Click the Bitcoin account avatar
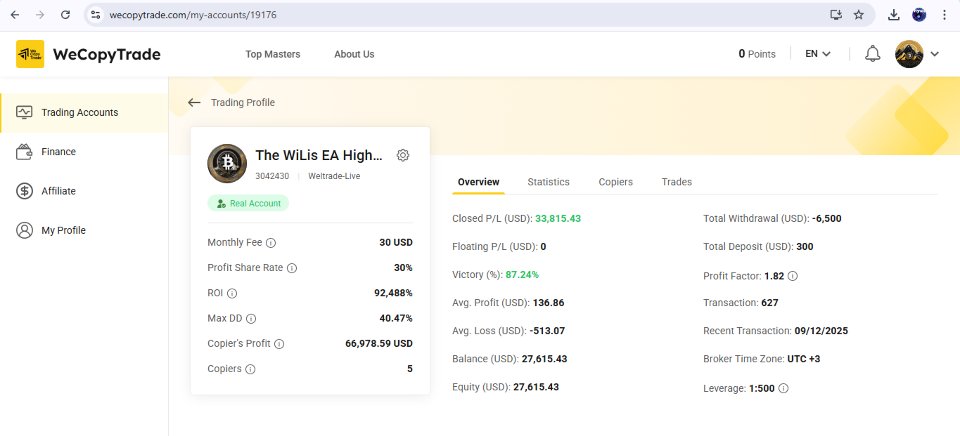This screenshot has height=436, width=960. (227, 164)
